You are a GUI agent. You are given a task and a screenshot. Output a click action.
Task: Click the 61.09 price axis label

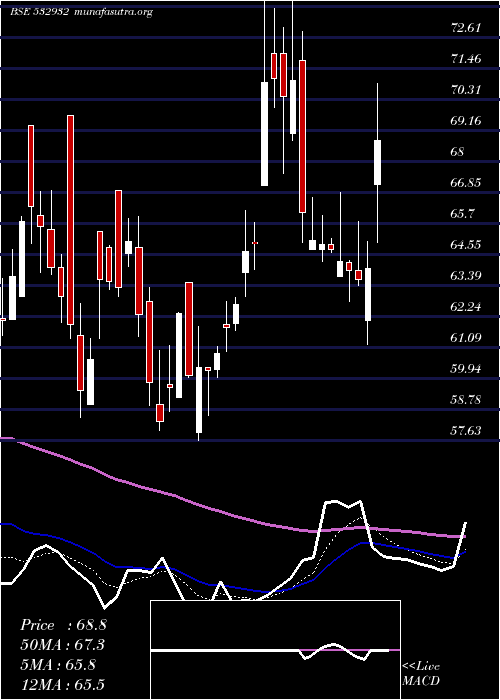point(466,338)
